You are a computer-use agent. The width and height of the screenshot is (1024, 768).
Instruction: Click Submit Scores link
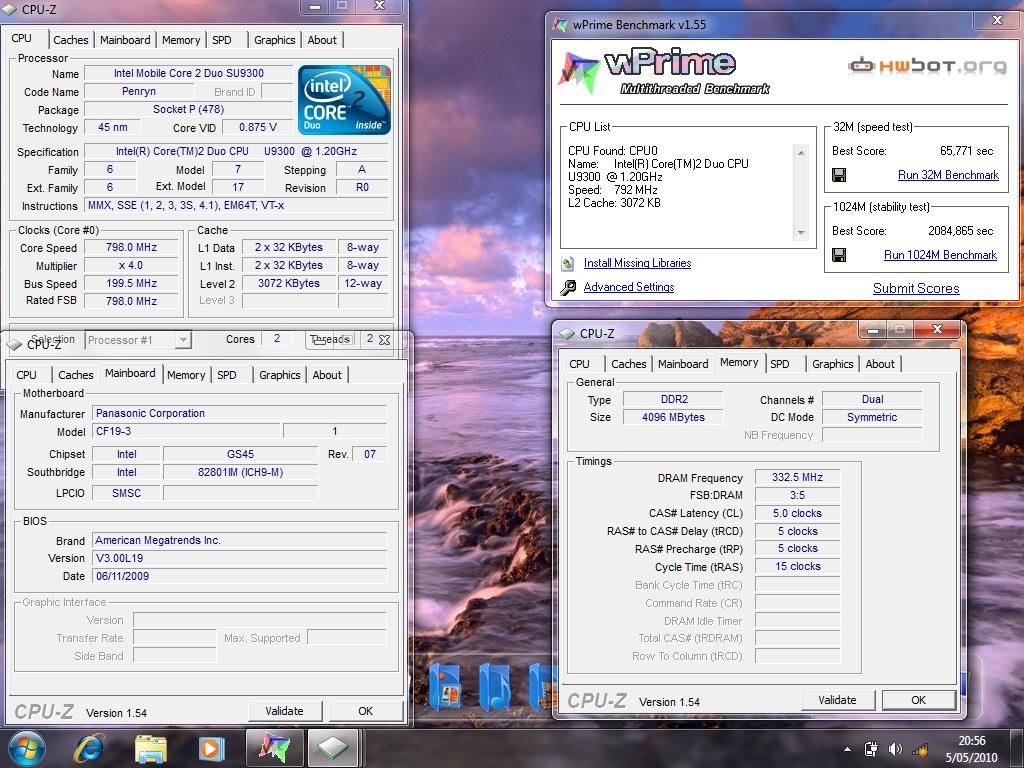click(x=916, y=289)
